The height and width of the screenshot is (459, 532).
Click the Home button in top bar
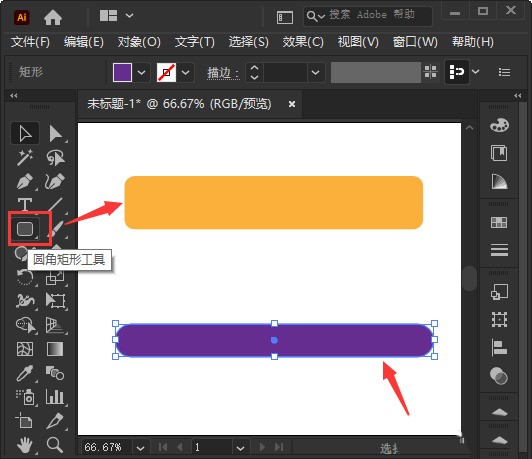coord(53,17)
